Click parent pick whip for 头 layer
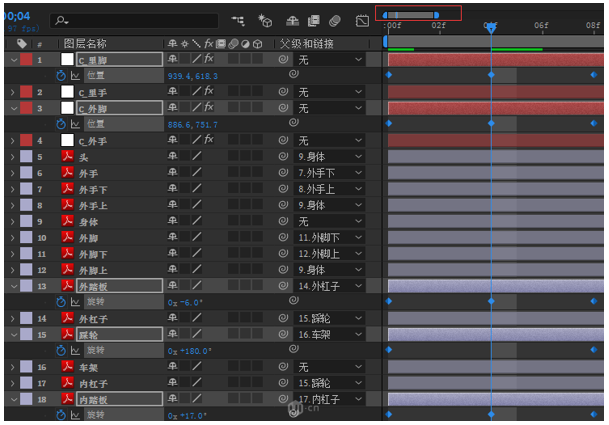Viewport: 609px width, 425px height. coord(284,157)
